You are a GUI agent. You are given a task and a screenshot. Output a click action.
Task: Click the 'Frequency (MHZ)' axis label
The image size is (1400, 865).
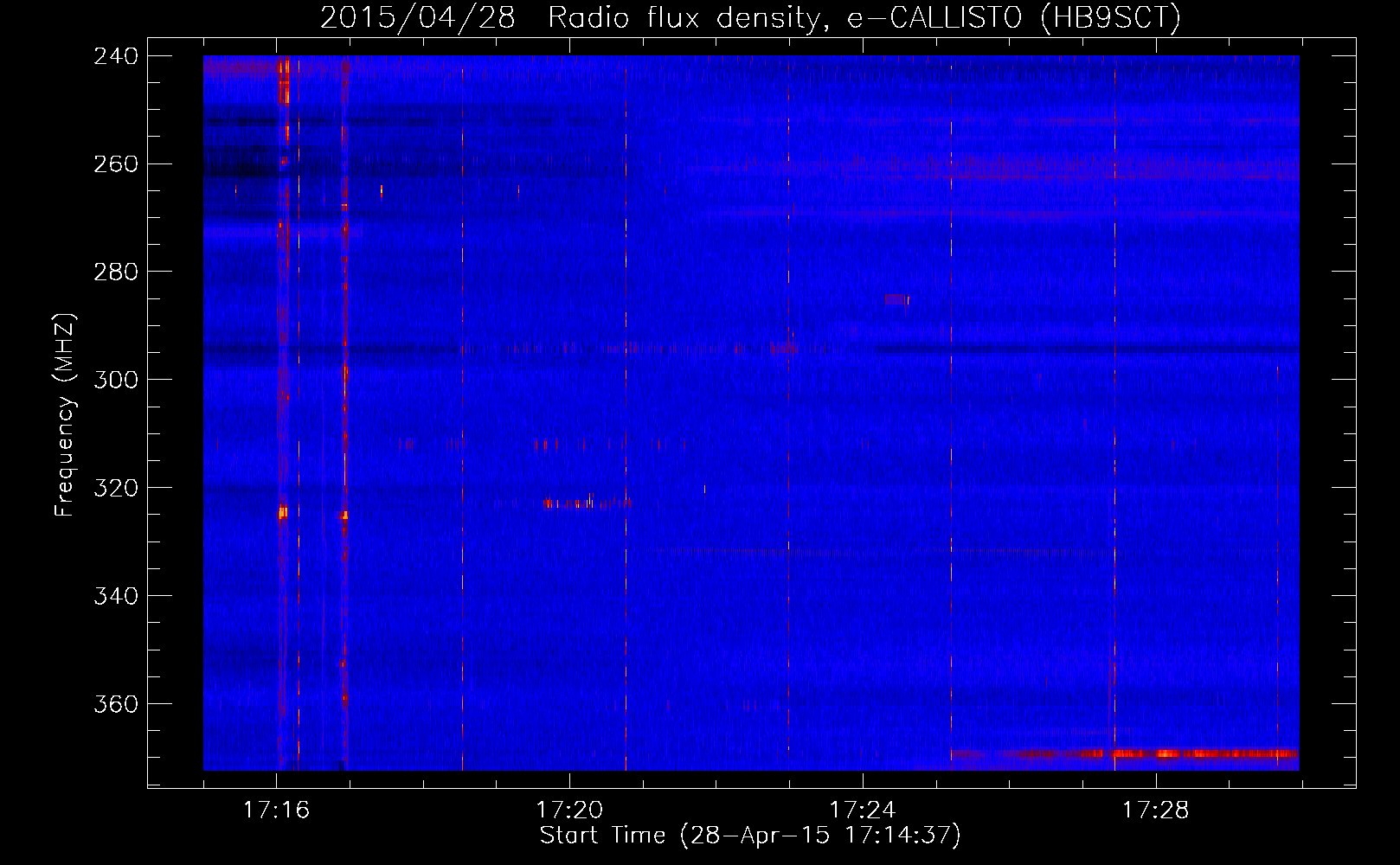[x=65, y=415]
